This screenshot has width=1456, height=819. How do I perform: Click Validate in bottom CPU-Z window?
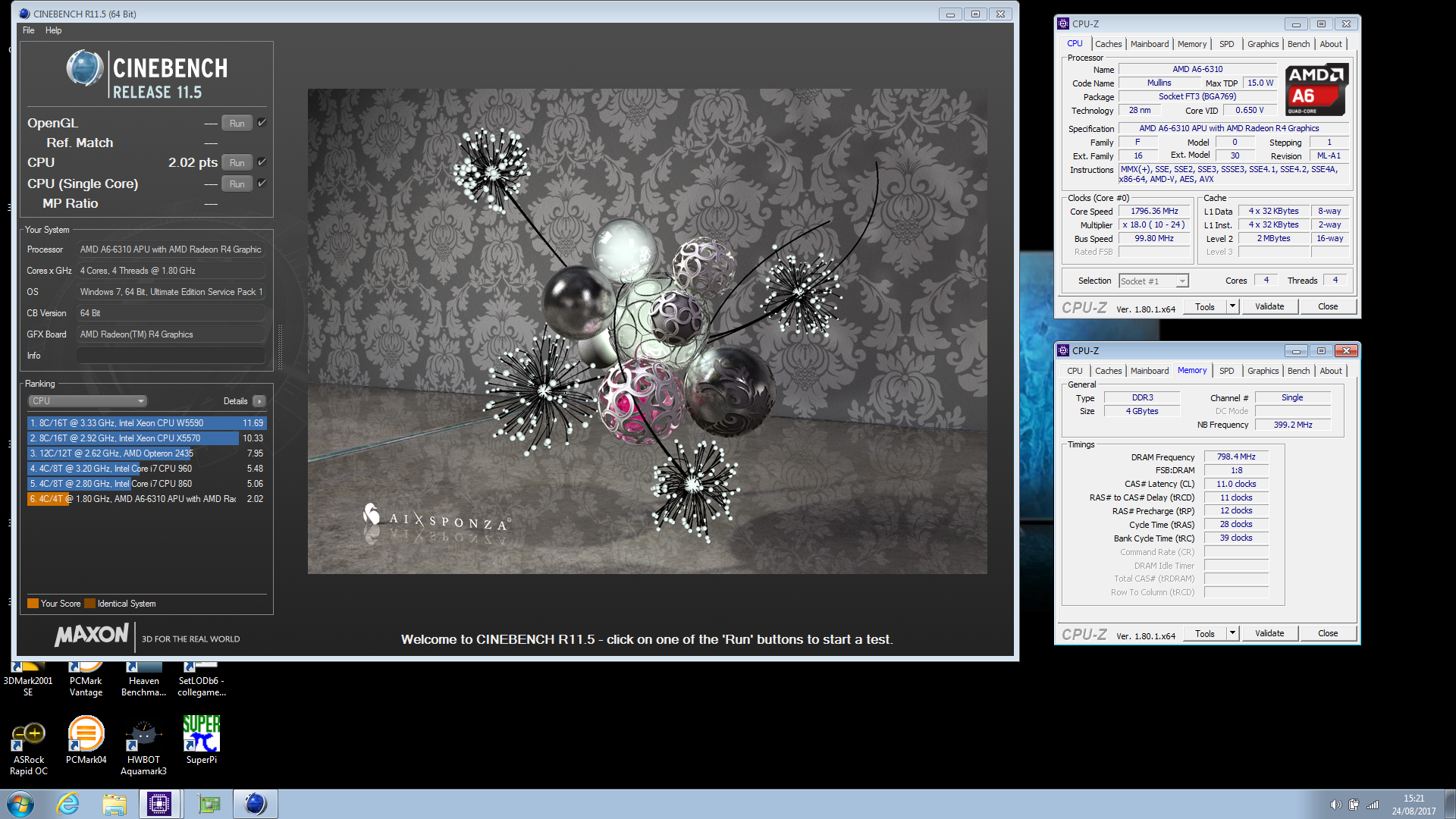1269,633
